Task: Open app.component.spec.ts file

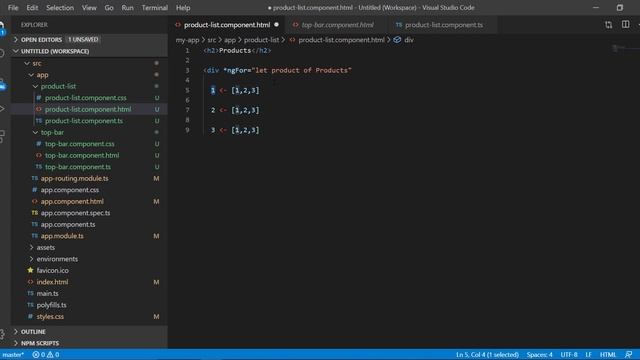Action: coord(75,213)
